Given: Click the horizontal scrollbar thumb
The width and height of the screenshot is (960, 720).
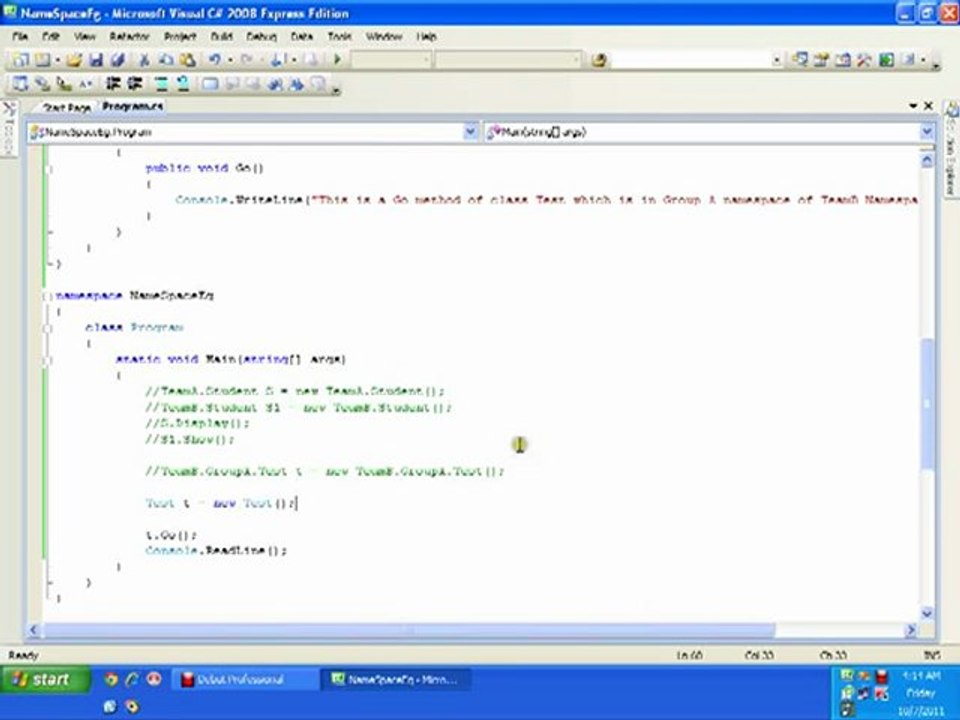Looking at the screenshot, I should tap(408, 630).
